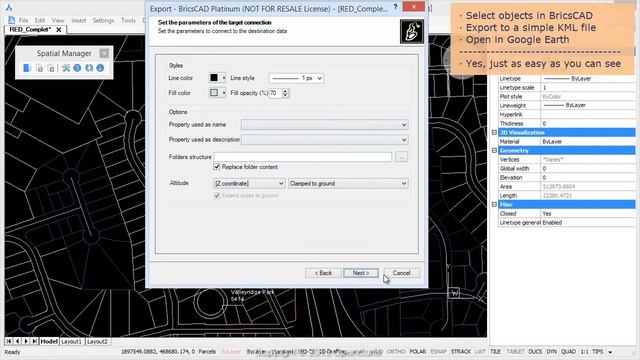640x360 pixels.
Task: Collapse the 3D Visualization properties section
Action: coord(494,133)
